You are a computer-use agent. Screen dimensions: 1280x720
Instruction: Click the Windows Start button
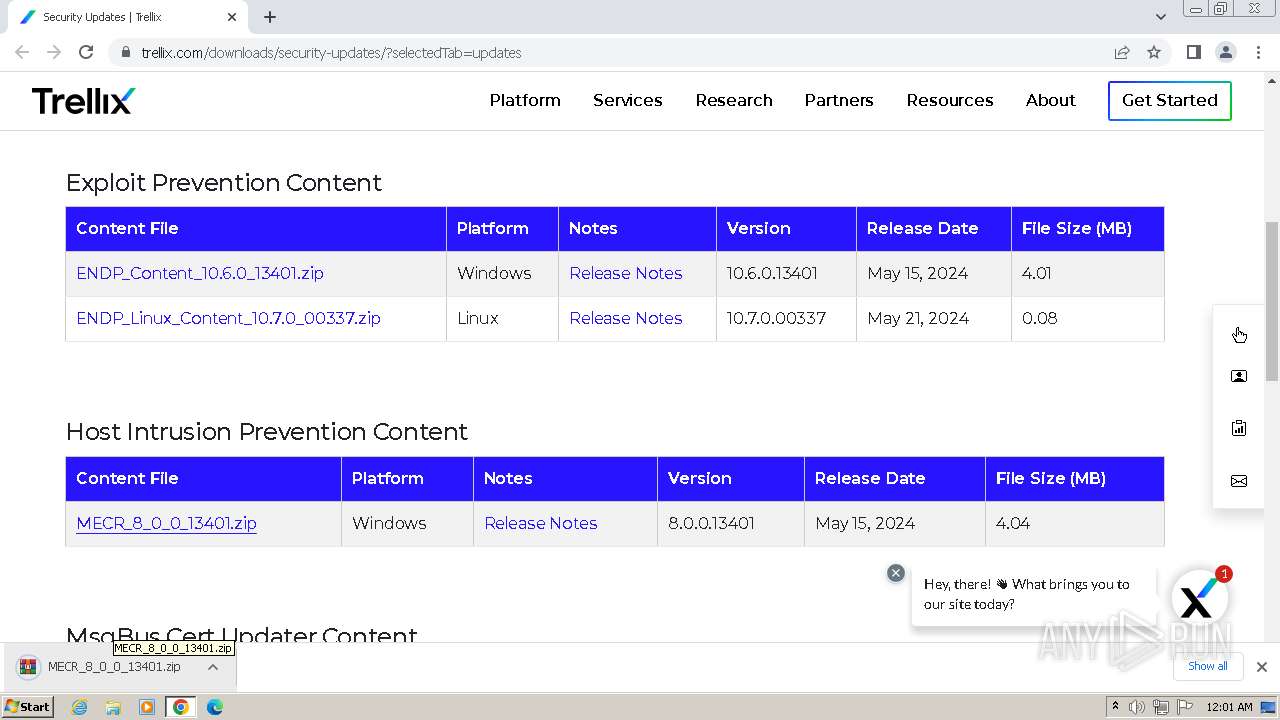pyautogui.click(x=28, y=707)
